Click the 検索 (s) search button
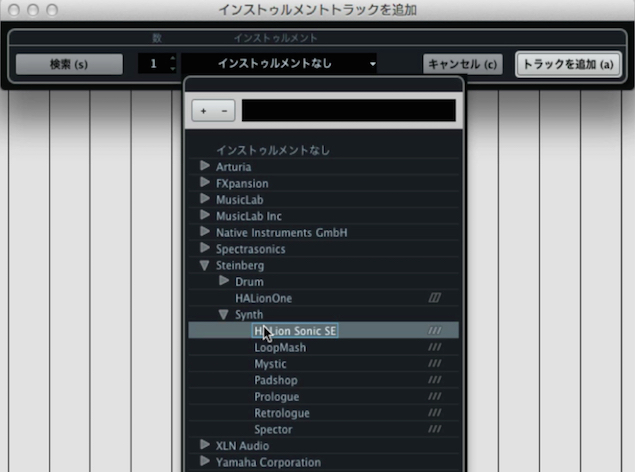The image size is (635, 472). pyautogui.click(x=69, y=64)
